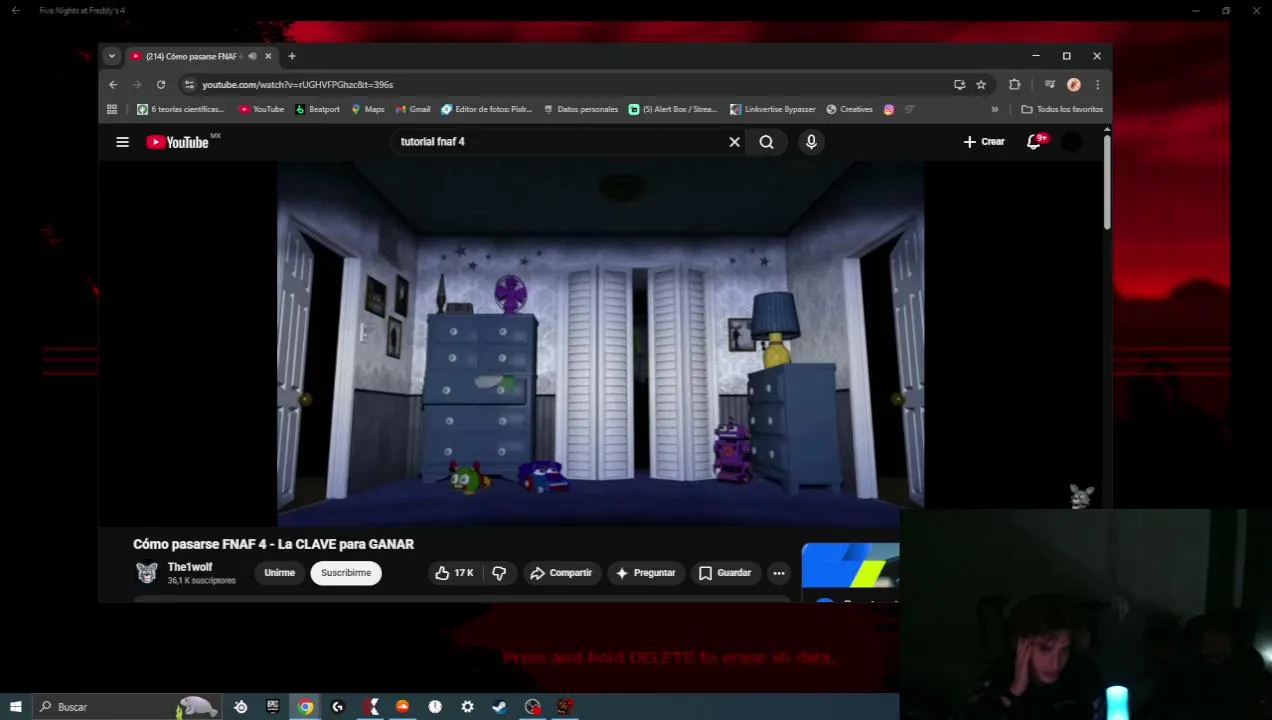
Task: Open the Settings gear in taskbar
Action: pos(467,707)
